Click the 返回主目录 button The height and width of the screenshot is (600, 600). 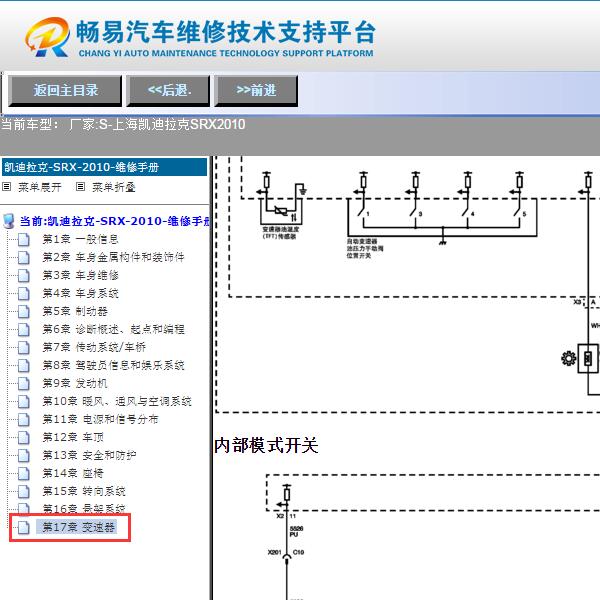click(65, 91)
